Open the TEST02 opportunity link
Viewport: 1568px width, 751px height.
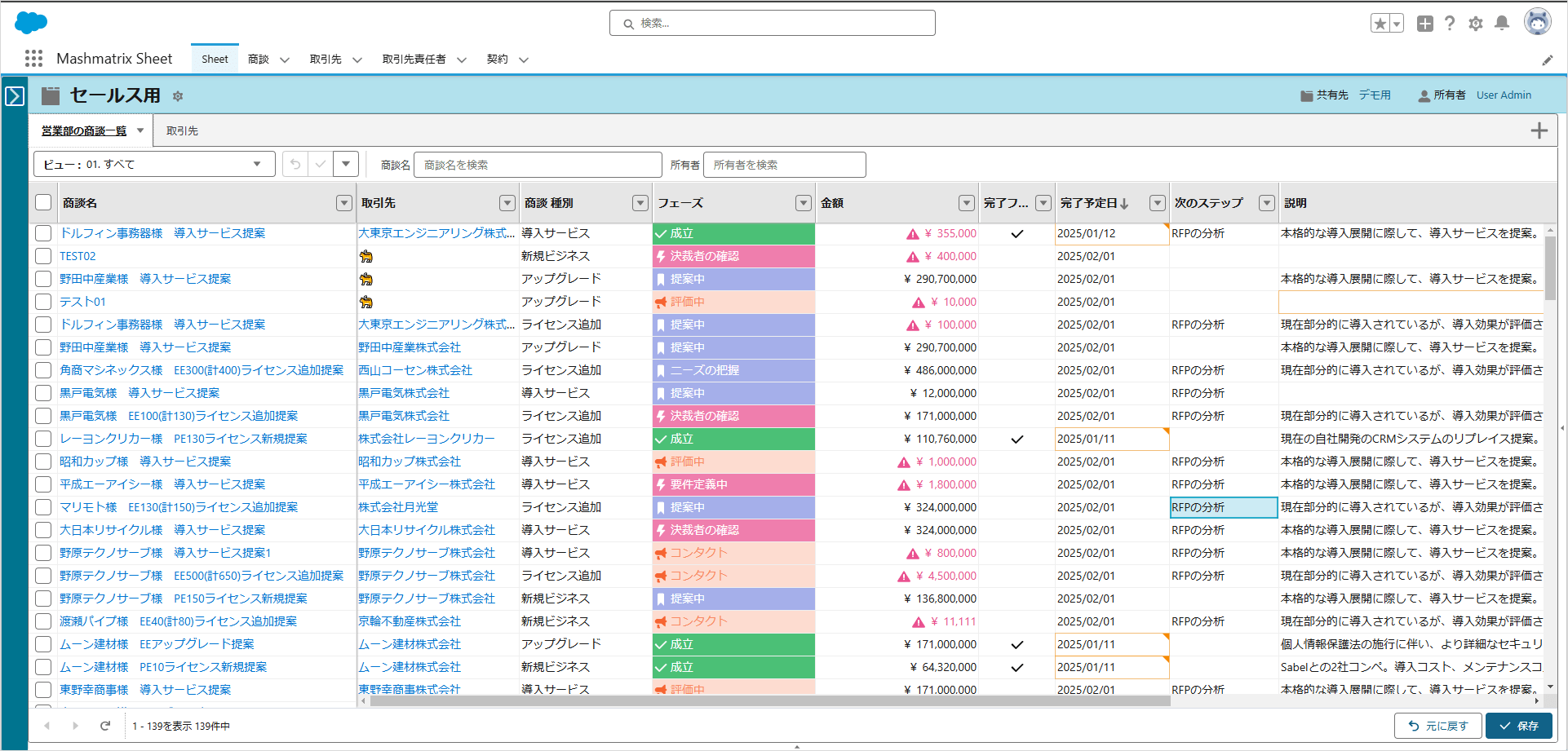(x=78, y=256)
